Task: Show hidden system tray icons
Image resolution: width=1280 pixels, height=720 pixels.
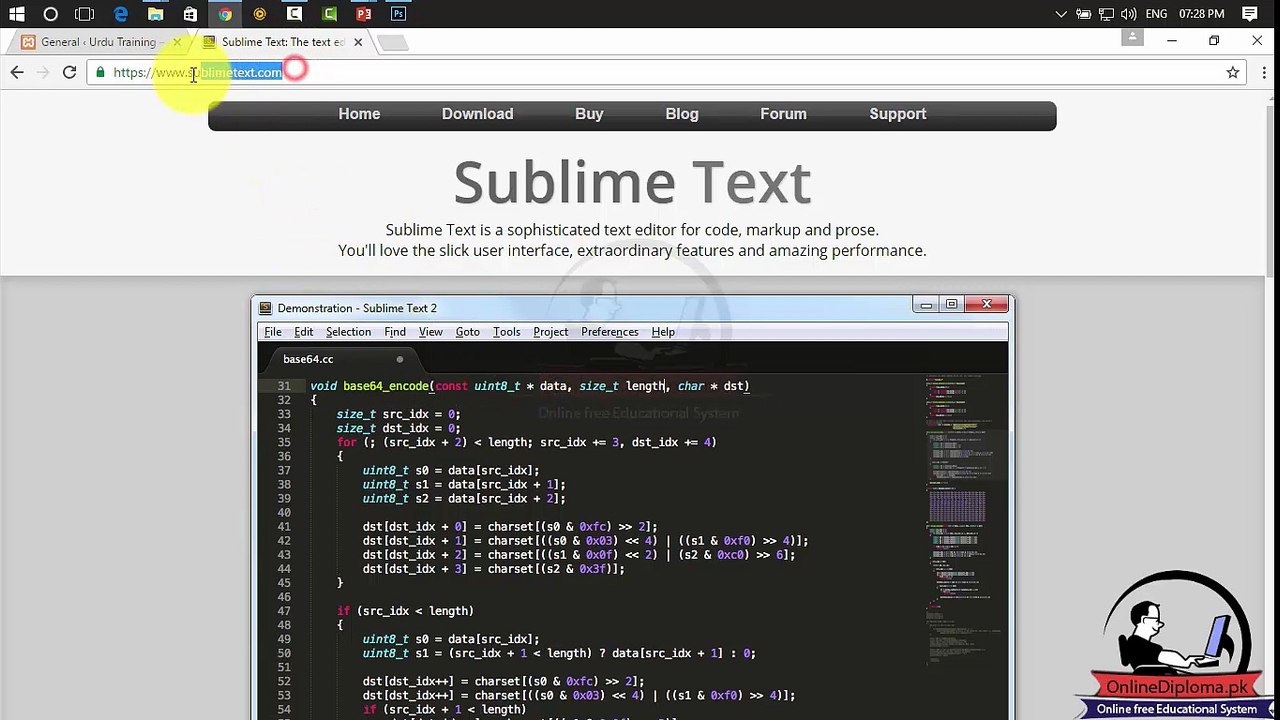Action: pyautogui.click(x=1061, y=14)
